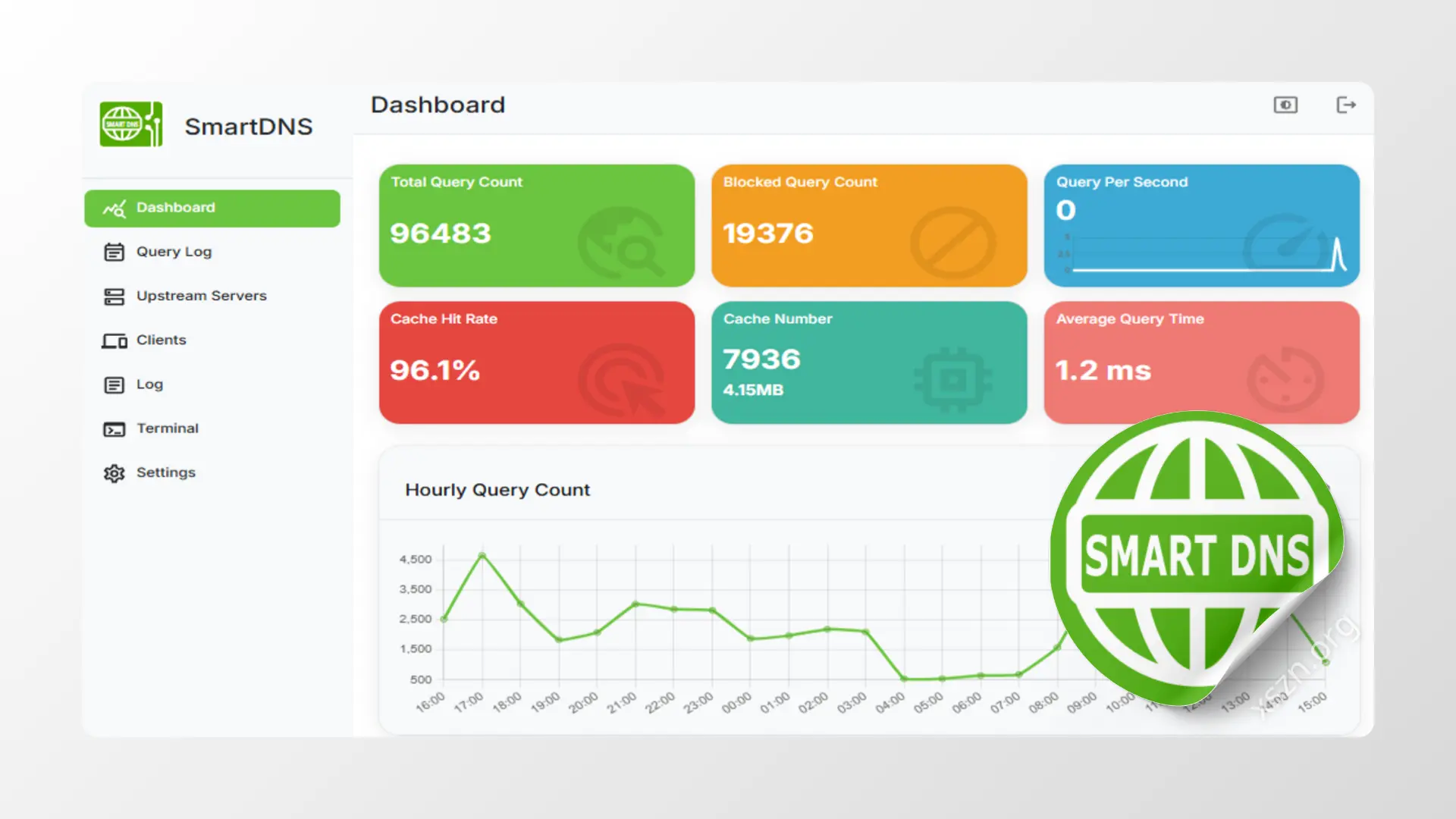
Task: Click the Cache Hit Rate card
Action: (537, 362)
